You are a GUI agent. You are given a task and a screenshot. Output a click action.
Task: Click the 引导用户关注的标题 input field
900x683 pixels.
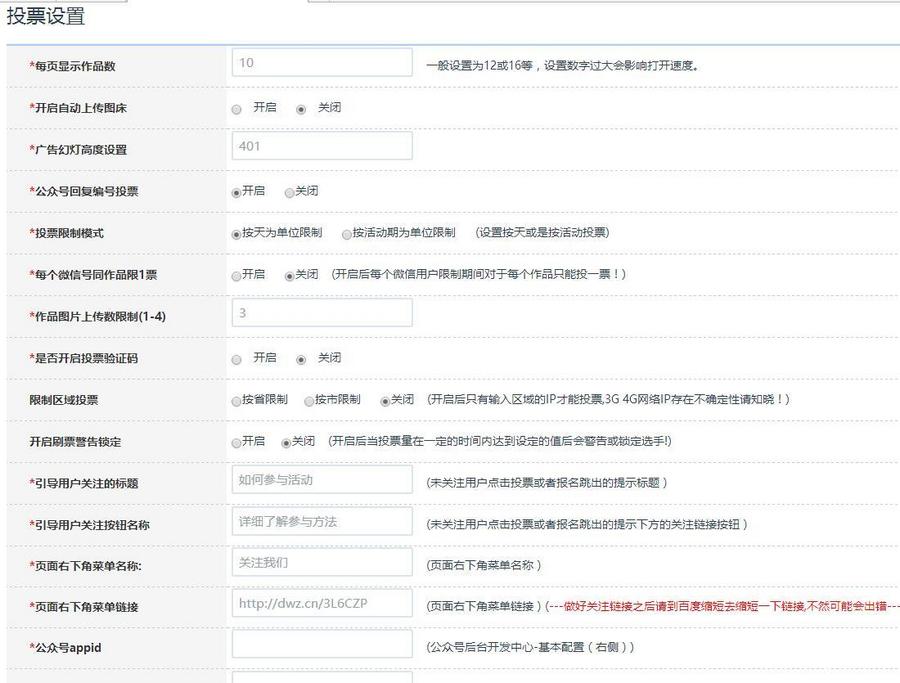click(x=320, y=479)
